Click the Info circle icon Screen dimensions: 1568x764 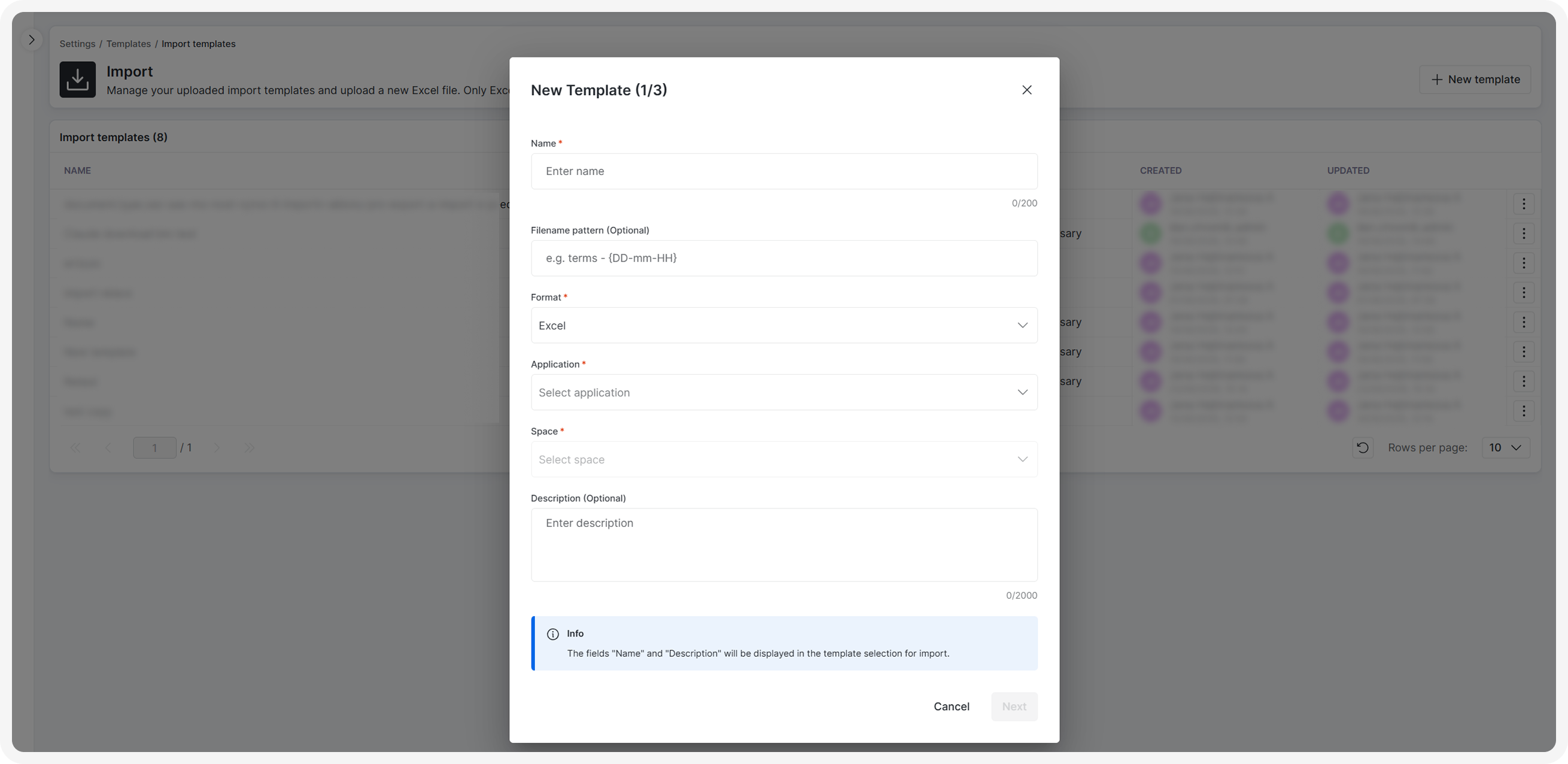coord(553,634)
